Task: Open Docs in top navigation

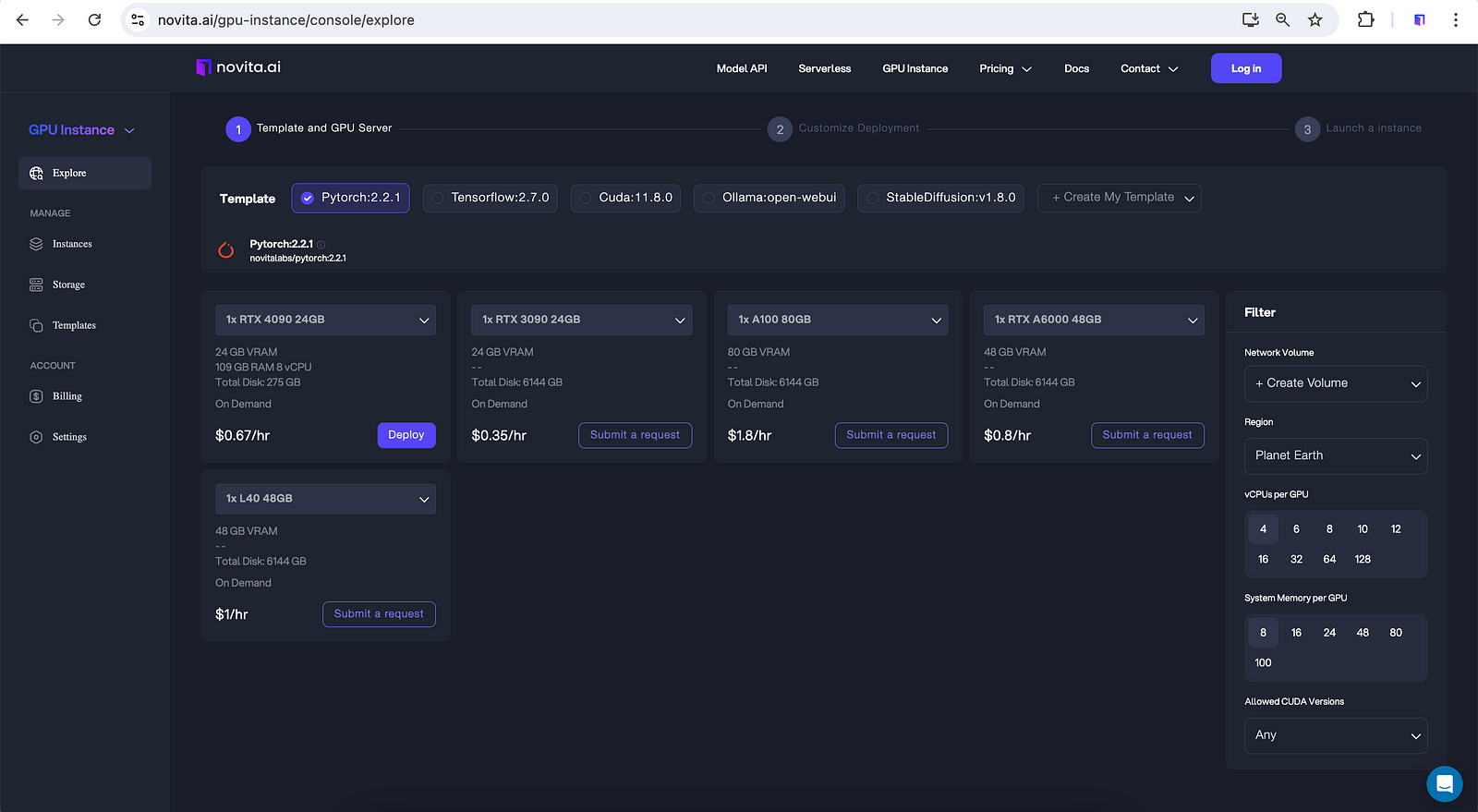Action: click(1076, 68)
